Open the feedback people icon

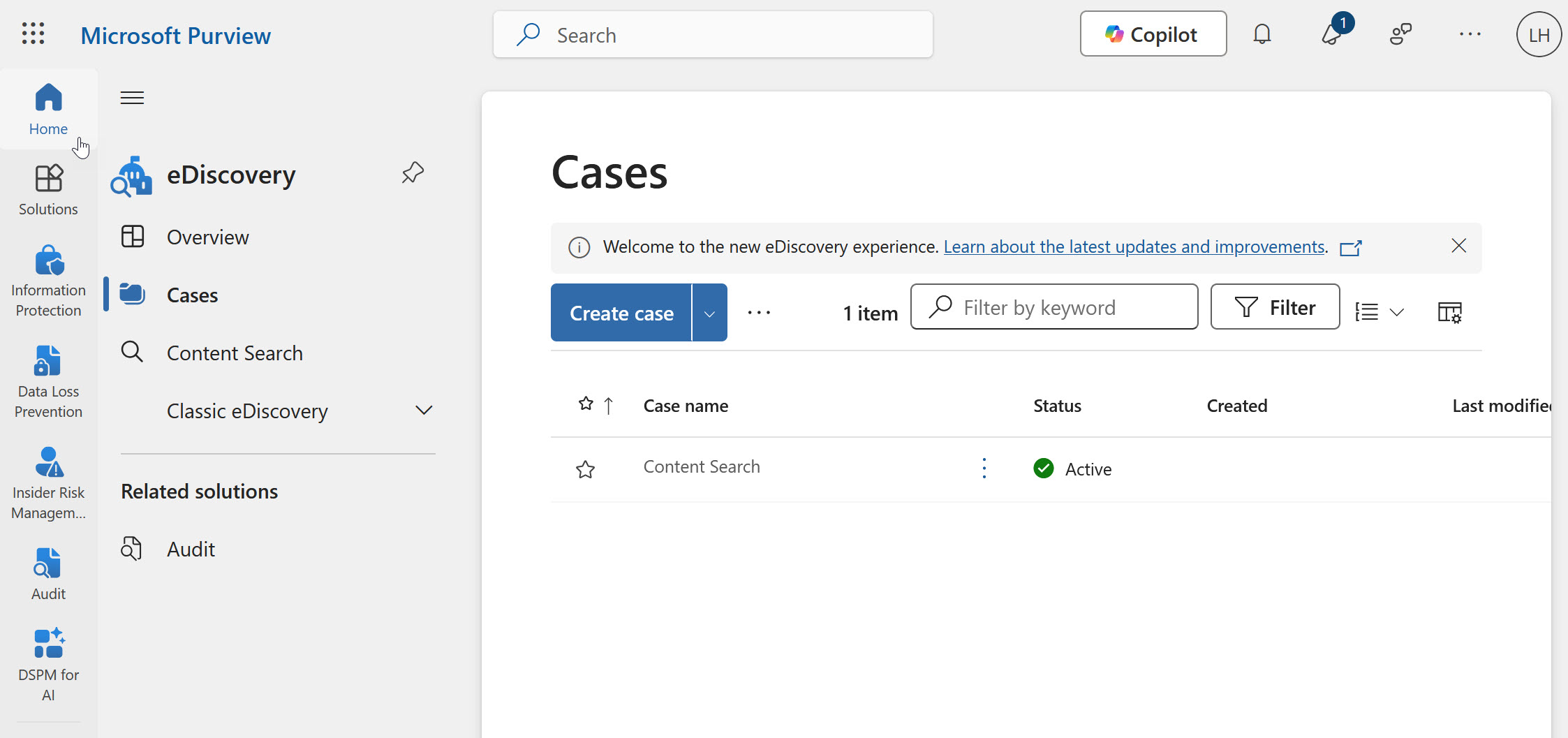[x=1400, y=34]
